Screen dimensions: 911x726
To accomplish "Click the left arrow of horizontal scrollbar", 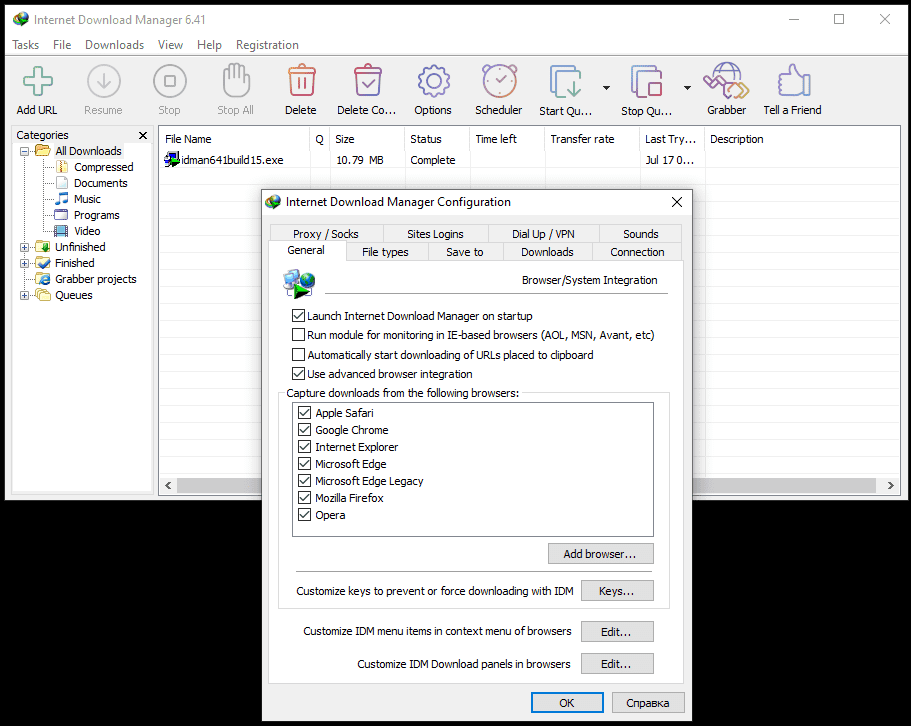I will 168,485.
